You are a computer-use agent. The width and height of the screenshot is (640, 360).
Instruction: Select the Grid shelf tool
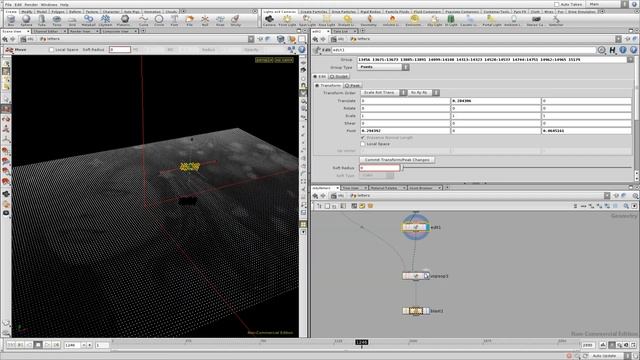click(72, 20)
